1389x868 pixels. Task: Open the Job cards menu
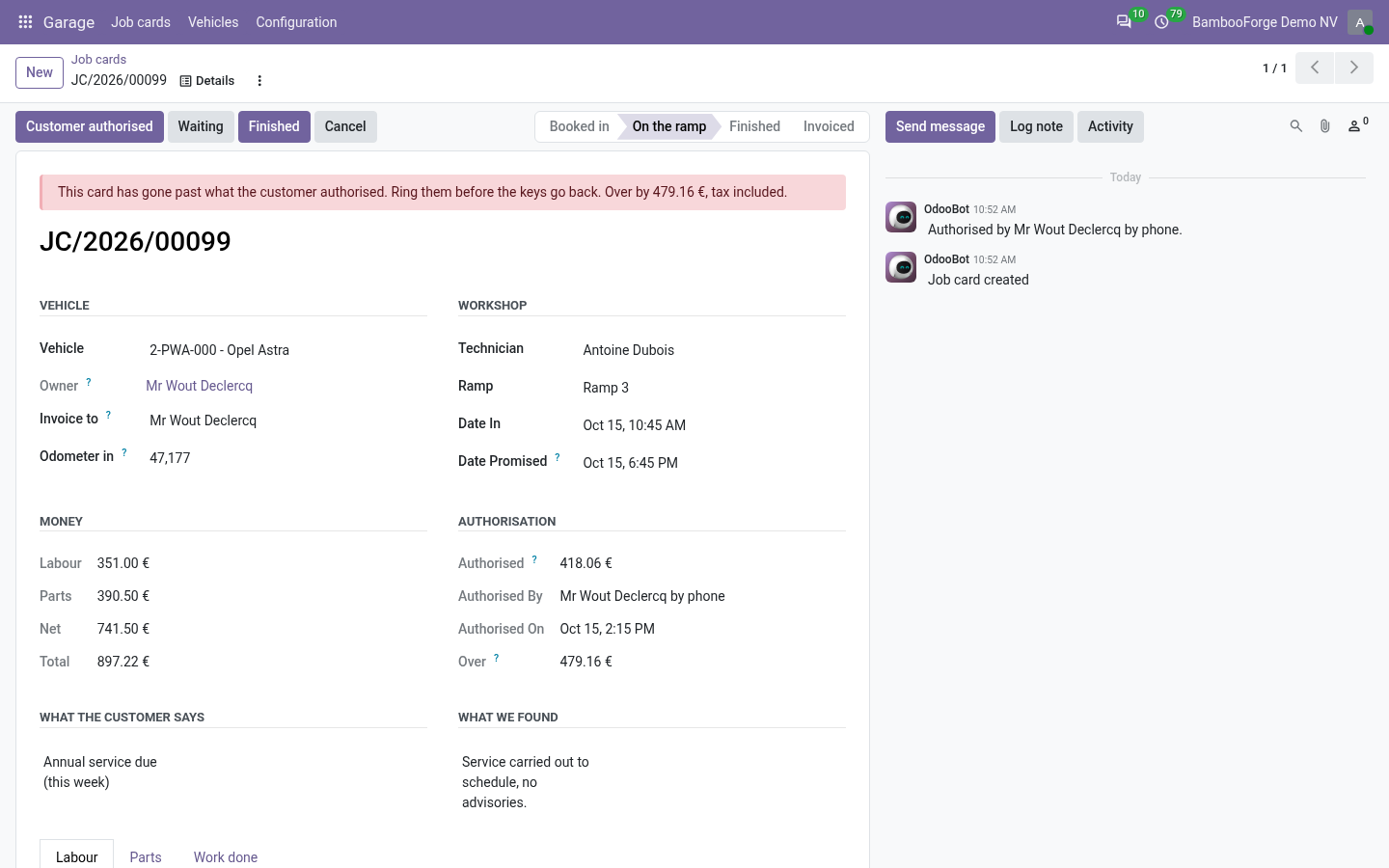[x=141, y=22]
